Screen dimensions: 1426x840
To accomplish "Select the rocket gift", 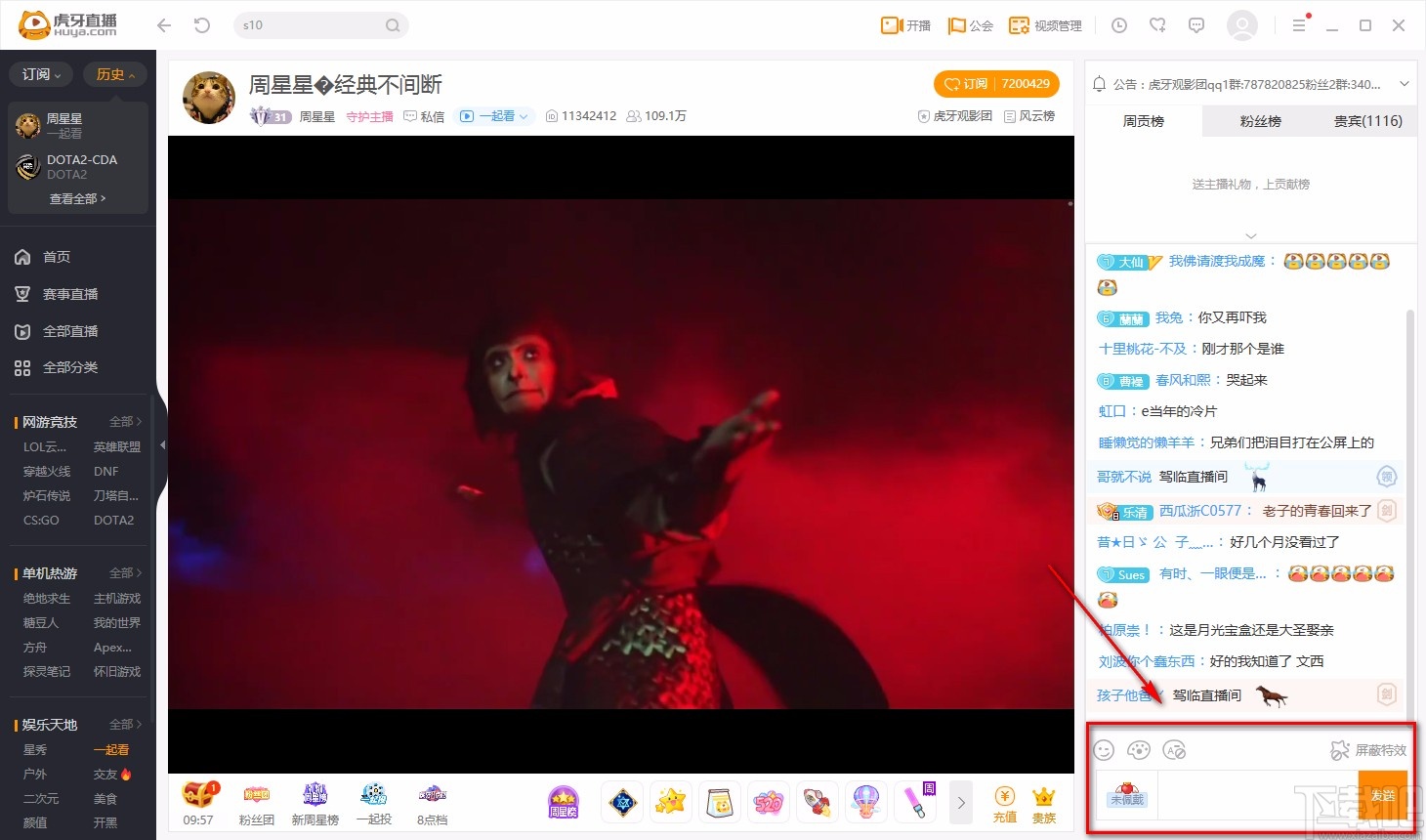I will pos(818,803).
